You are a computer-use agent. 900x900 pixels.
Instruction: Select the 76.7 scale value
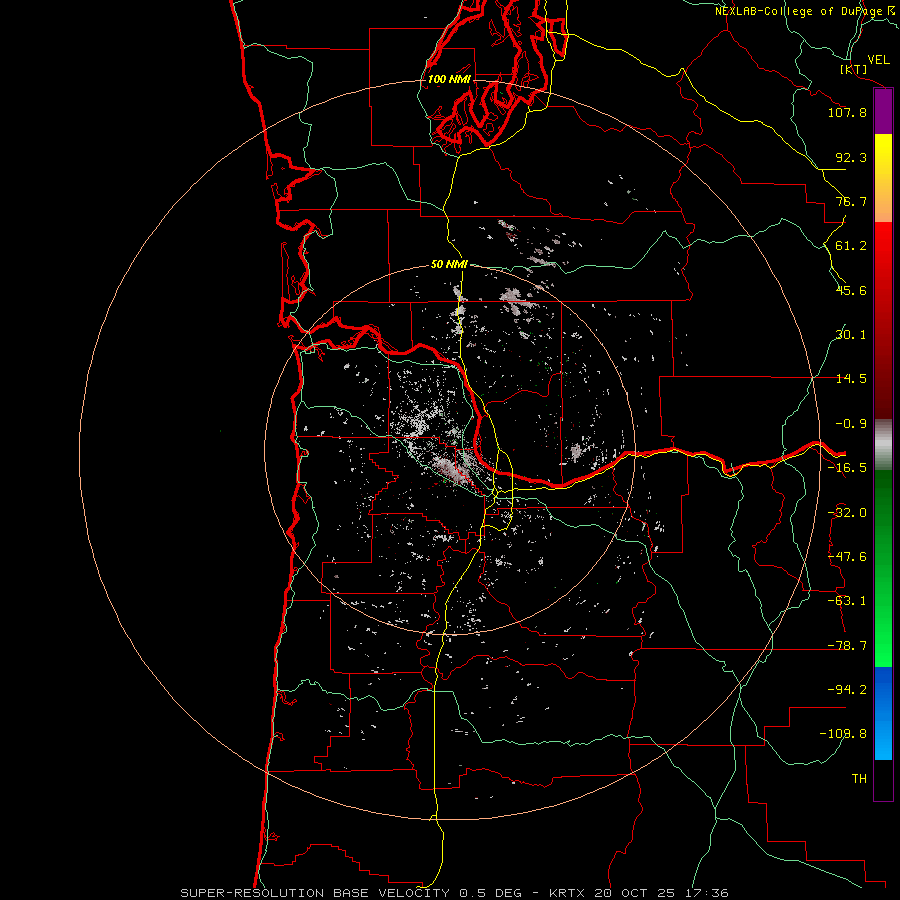(851, 201)
